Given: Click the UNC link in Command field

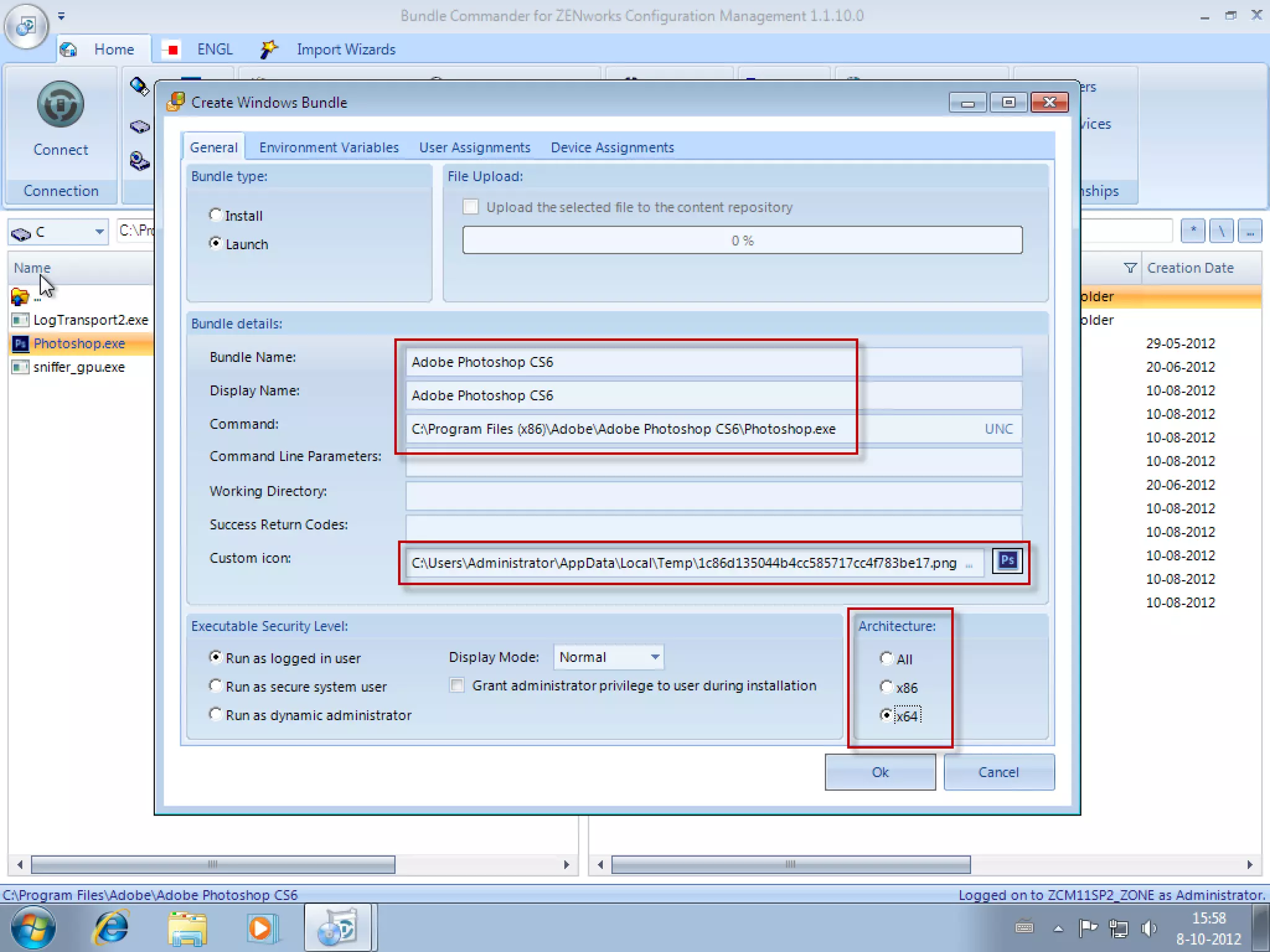Looking at the screenshot, I should click(998, 429).
